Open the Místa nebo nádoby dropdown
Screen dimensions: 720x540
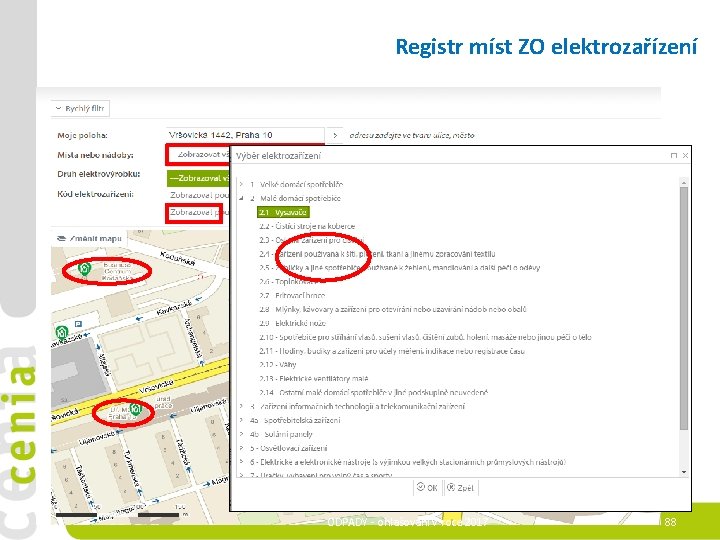[x=198, y=155]
